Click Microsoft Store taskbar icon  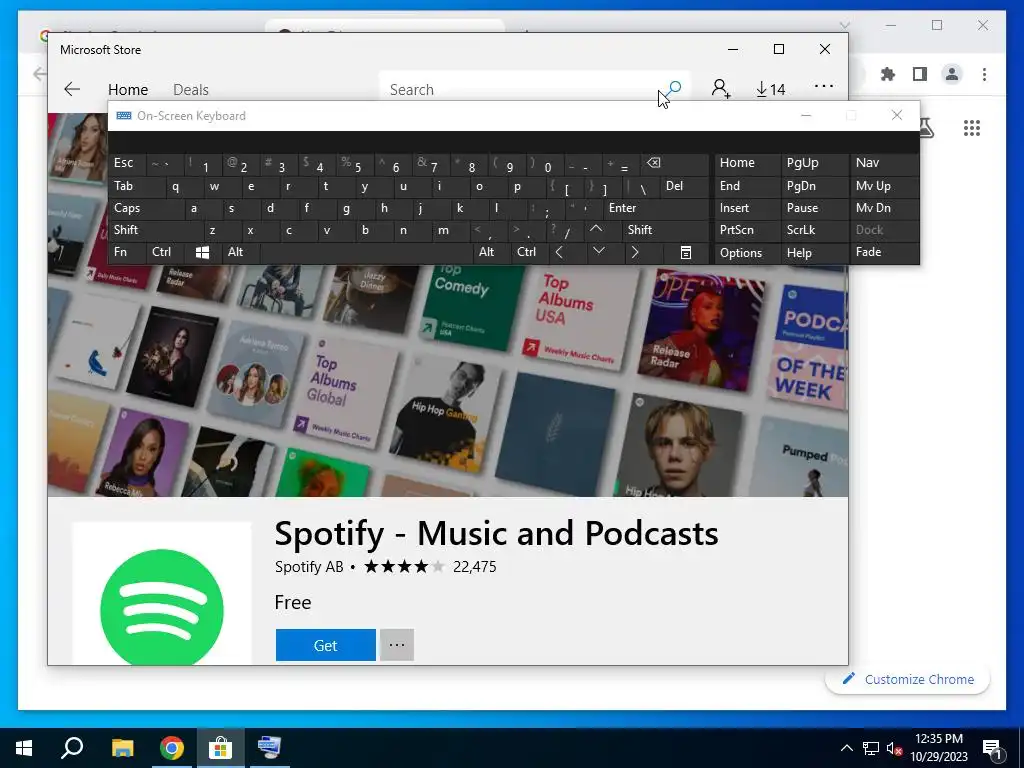[221, 748]
